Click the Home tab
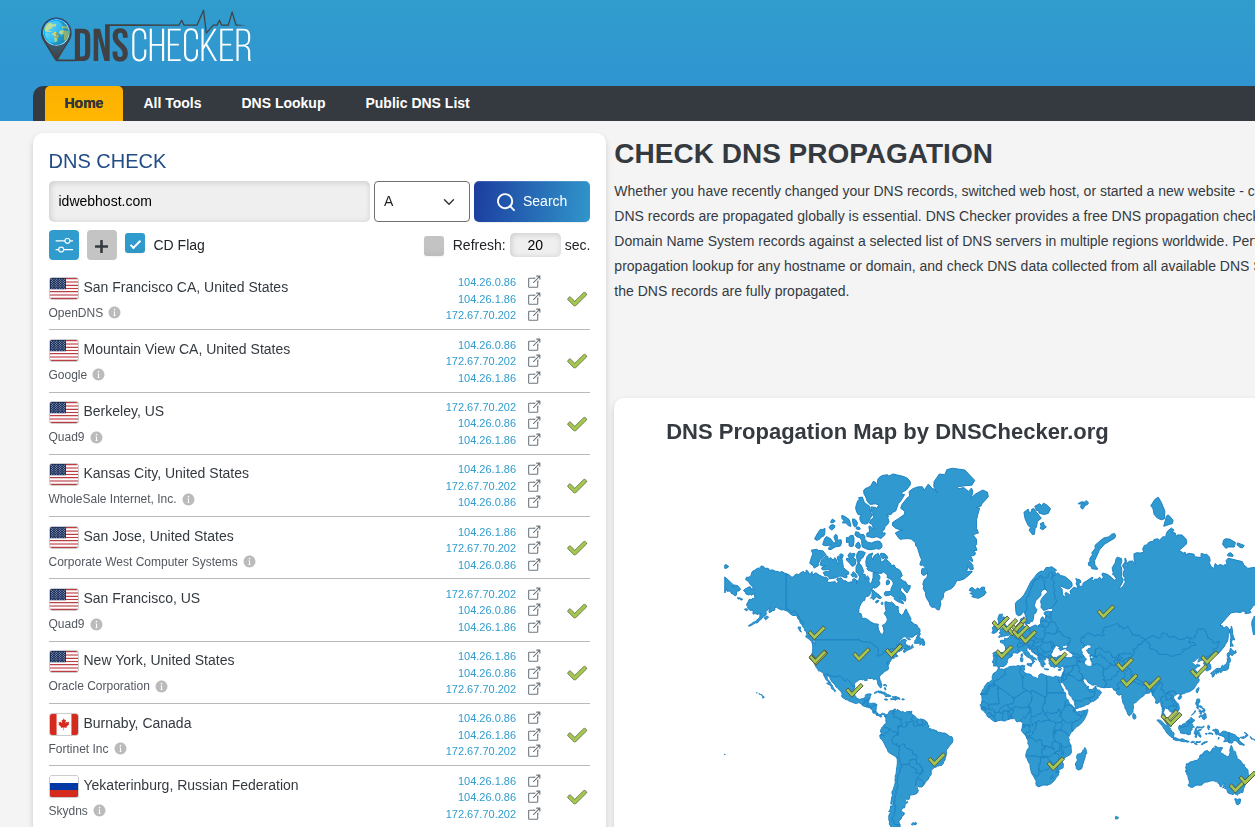 (84, 103)
